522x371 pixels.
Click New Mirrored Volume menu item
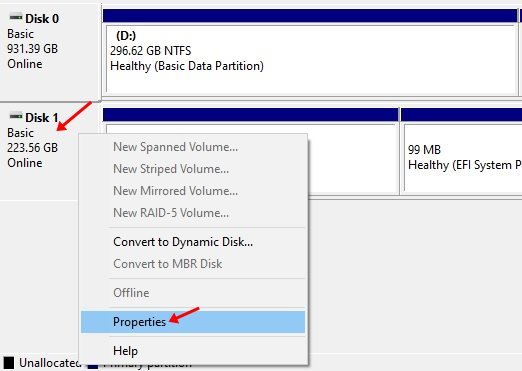pyautogui.click(x=193, y=191)
